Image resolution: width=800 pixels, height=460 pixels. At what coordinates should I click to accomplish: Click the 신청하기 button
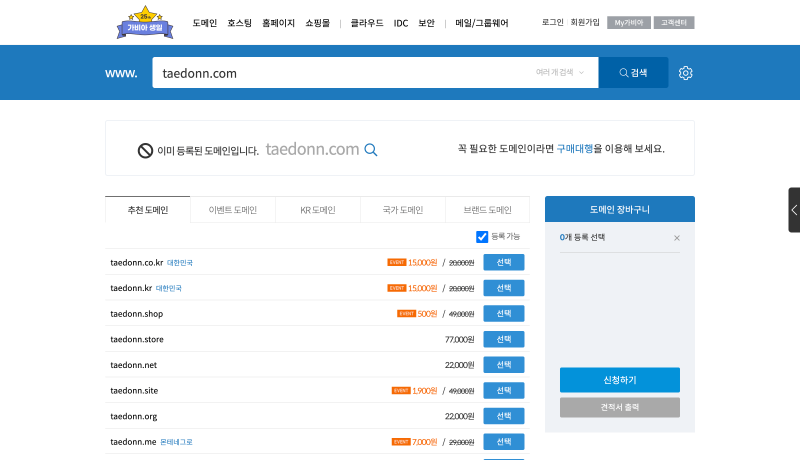[x=619, y=380]
